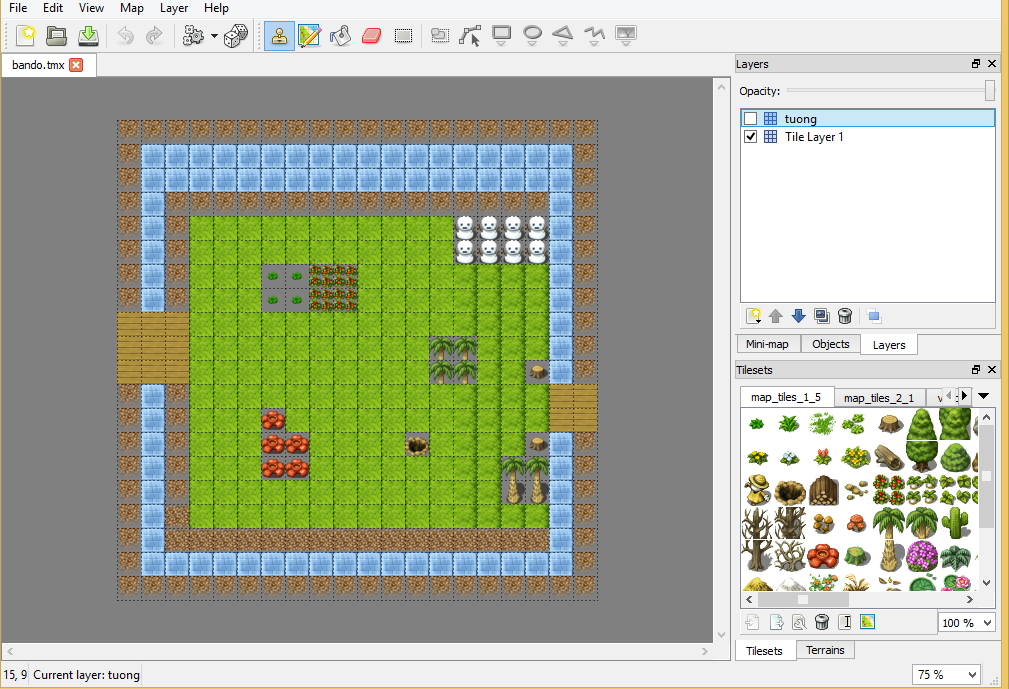Enable visibility of the tuong layer
1009x689 pixels.
click(x=750, y=118)
